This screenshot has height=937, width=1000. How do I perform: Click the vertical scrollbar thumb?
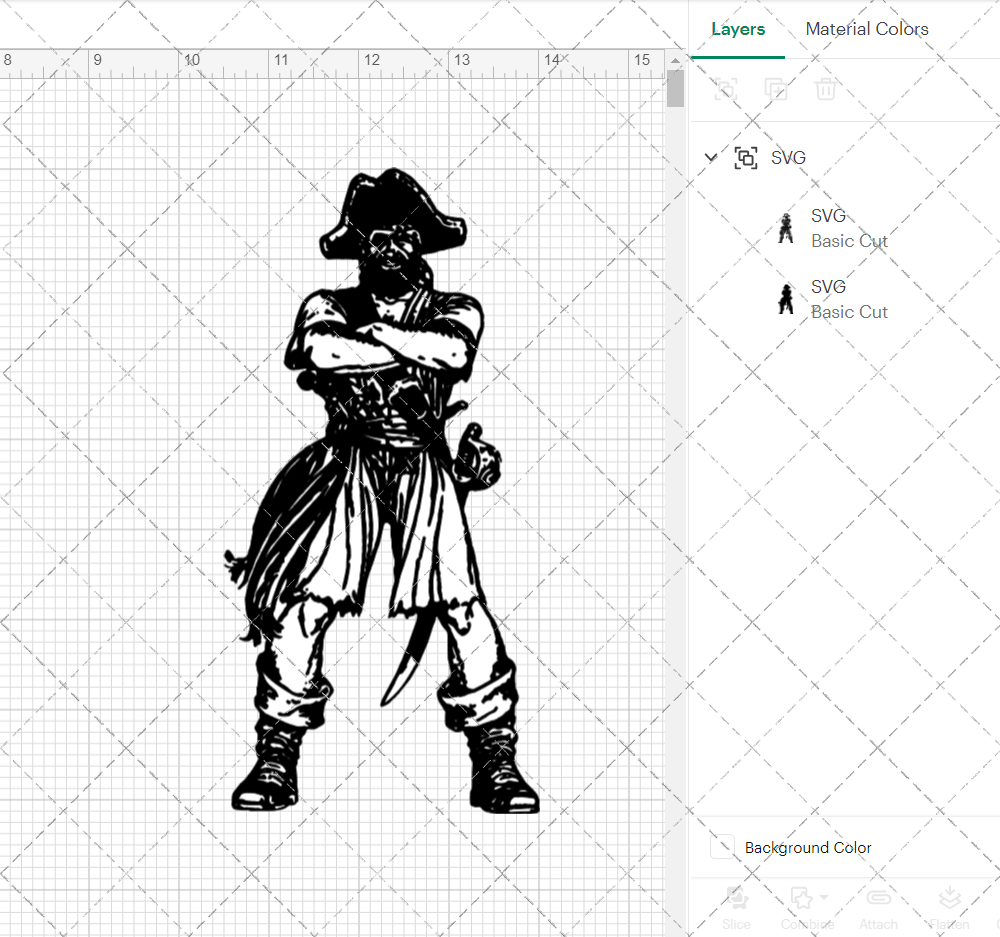pyautogui.click(x=675, y=89)
